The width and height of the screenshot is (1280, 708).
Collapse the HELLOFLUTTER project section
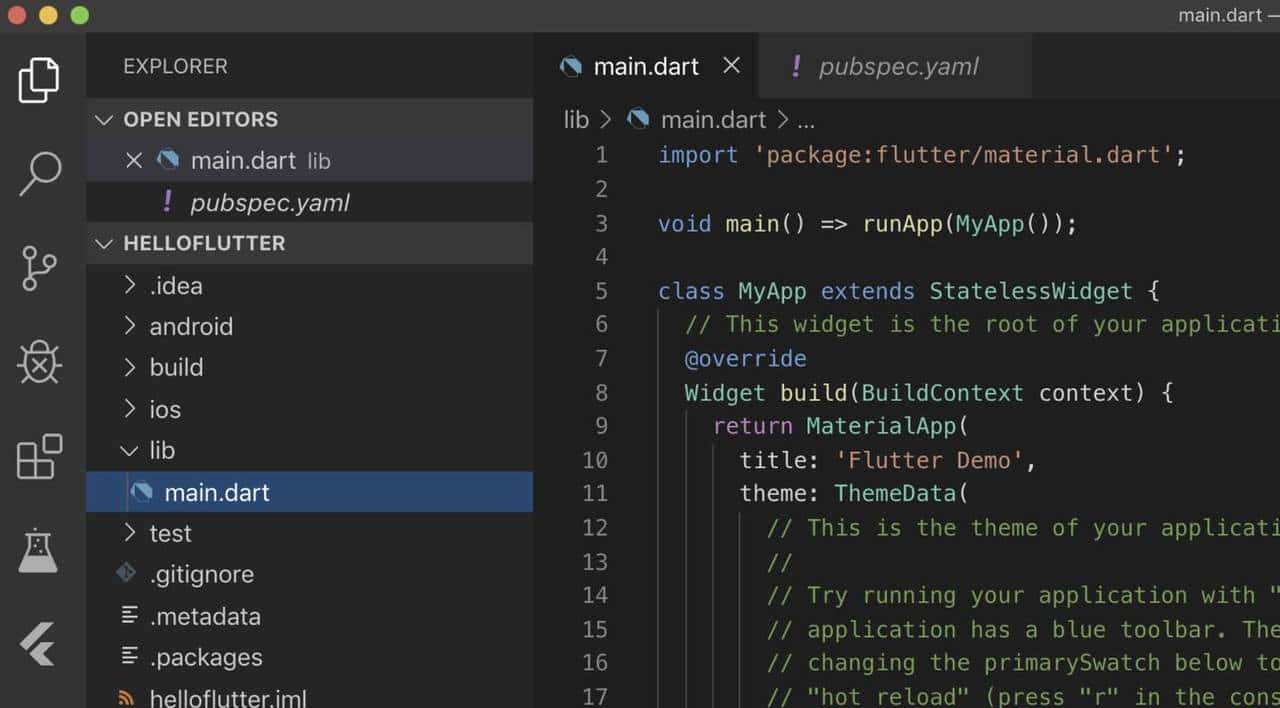[x=102, y=244]
